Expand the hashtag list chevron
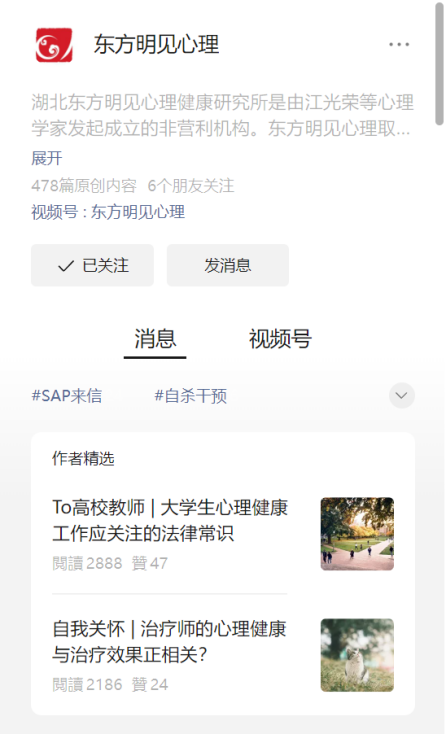Image resolution: width=447 pixels, height=735 pixels. [x=402, y=396]
